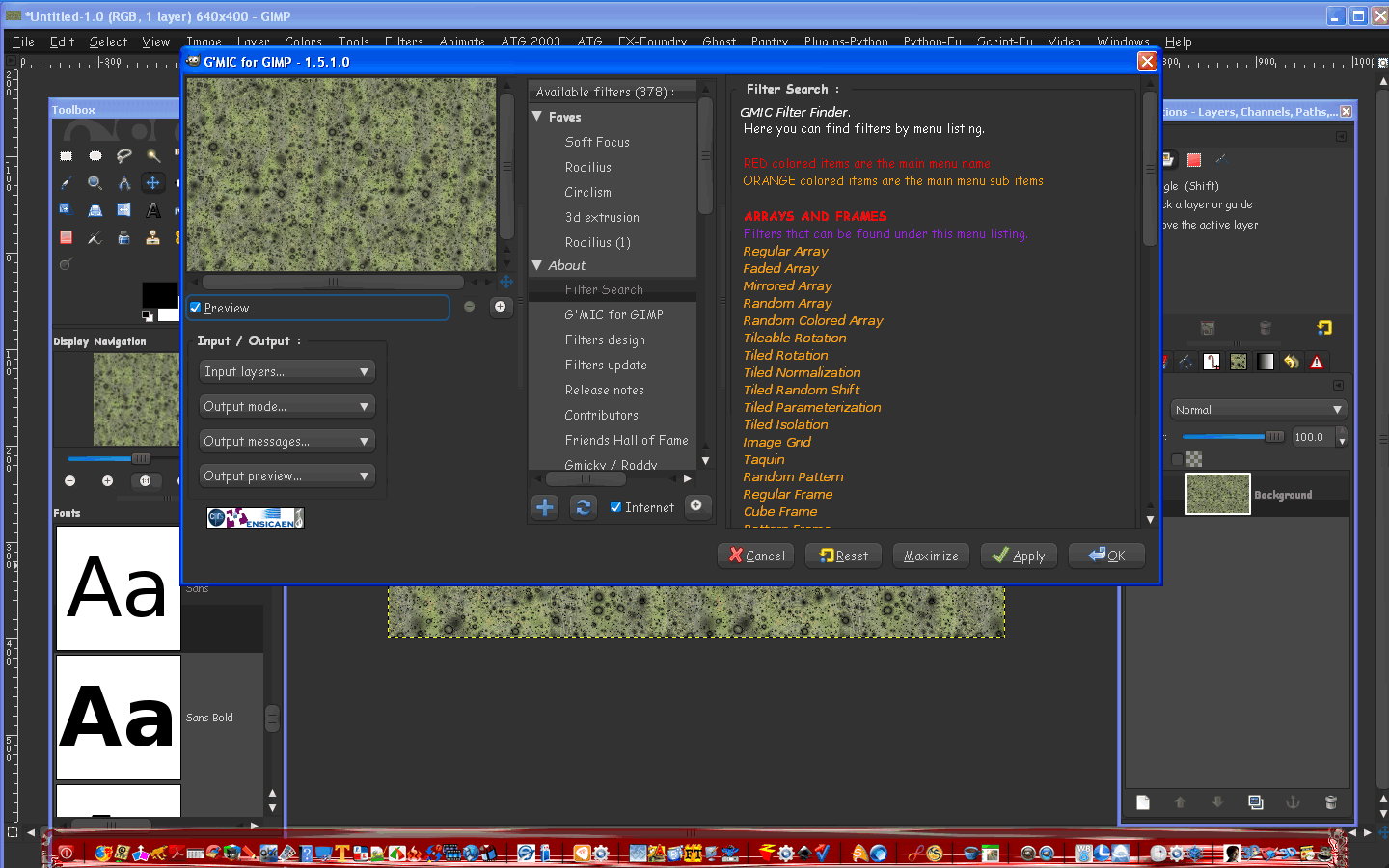
Task: Select the Zoom magnifier tool in Toolbox
Action: coord(95,182)
